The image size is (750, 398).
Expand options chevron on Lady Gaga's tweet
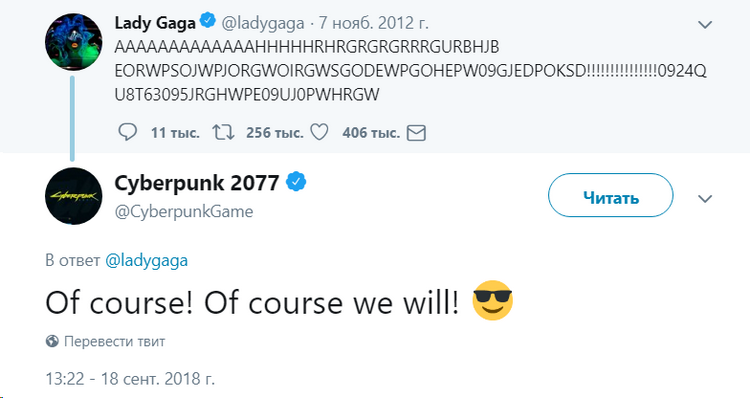(705, 24)
